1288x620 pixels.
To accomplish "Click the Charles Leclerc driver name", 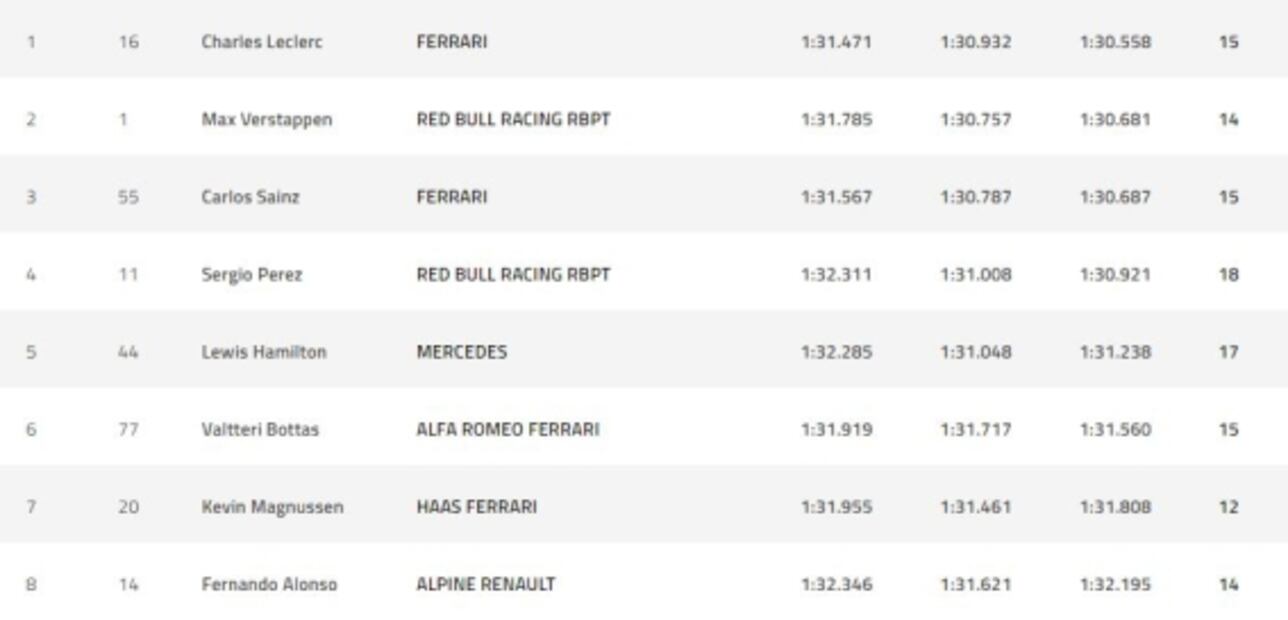I will (262, 42).
